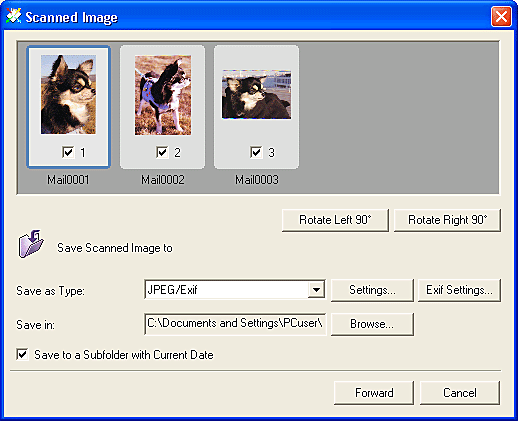This screenshot has width=518, height=421.
Task: Uncheck the checkbox for image 2
Action: click(x=162, y=152)
